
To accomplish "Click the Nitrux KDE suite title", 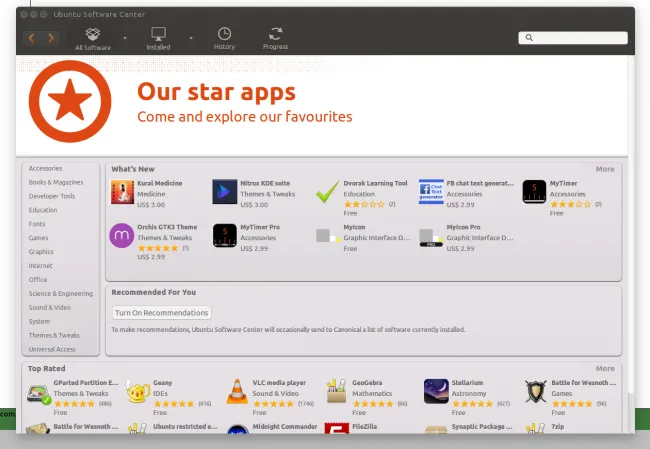I will click(265, 183).
